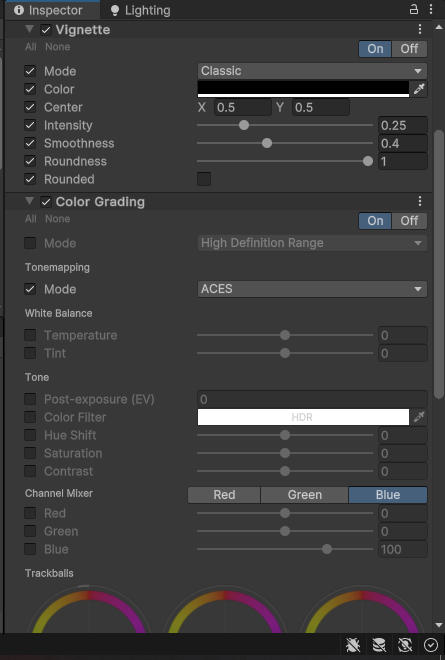This screenshot has height=660, width=445.
Task: Select the Green channel mixer tab
Action: pos(304,495)
